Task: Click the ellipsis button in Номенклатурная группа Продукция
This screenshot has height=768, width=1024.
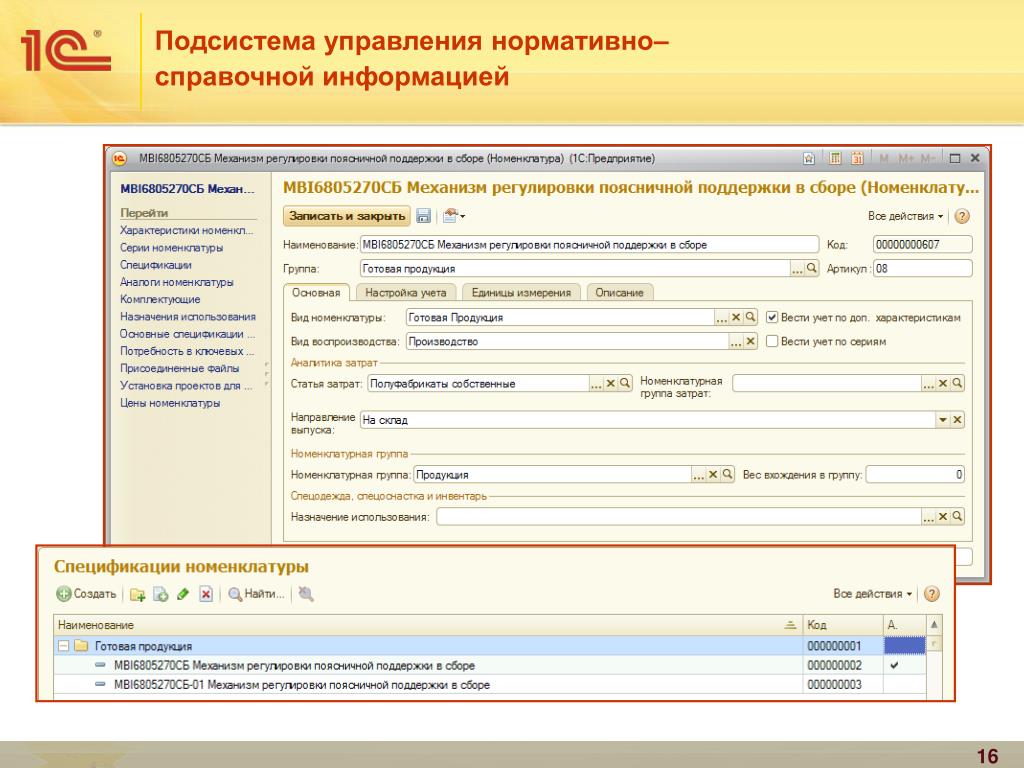Action: (699, 475)
